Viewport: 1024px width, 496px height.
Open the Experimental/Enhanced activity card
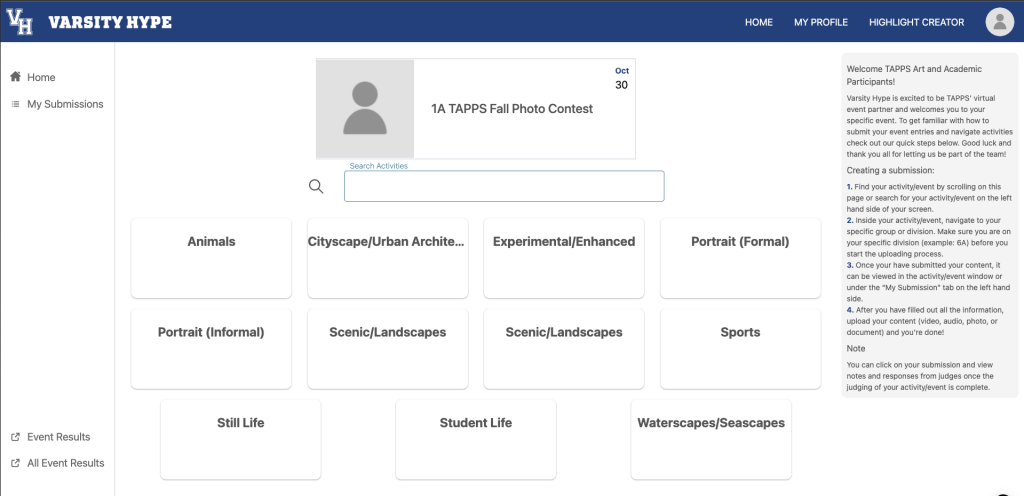point(564,258)
